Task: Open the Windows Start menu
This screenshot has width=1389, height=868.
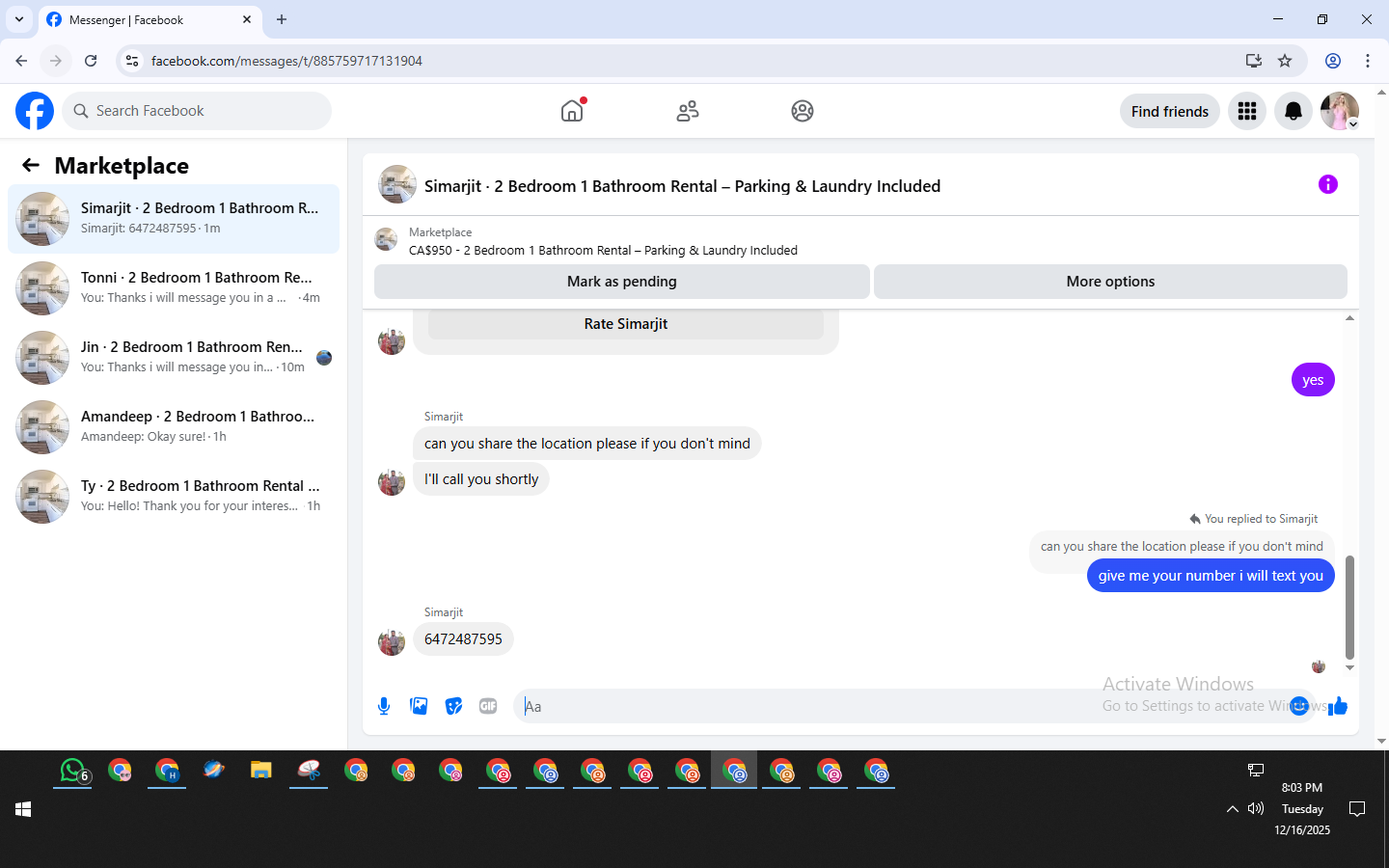Action: [23, 809]
